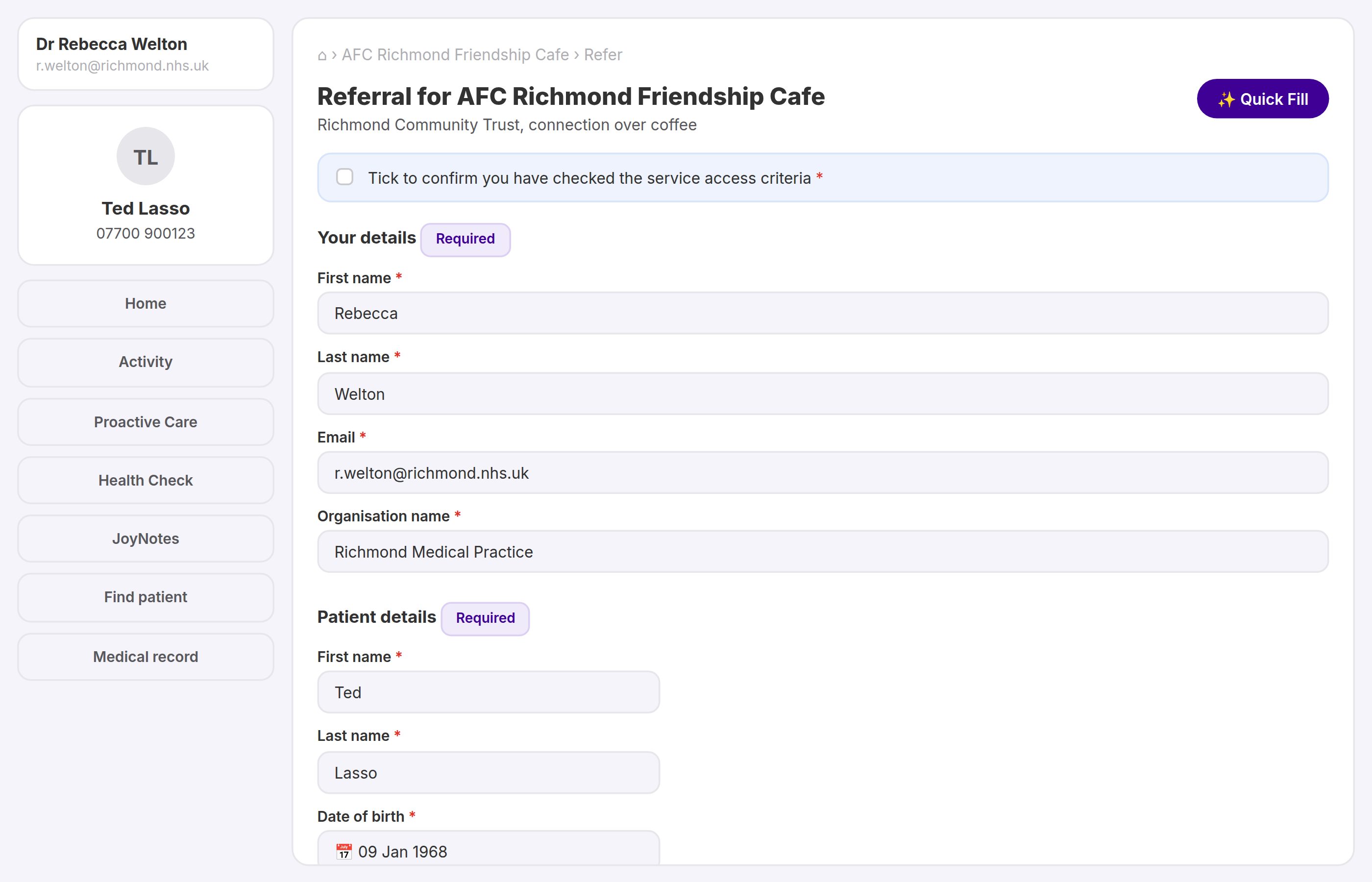The image size is (1372, 882).
Task: Open Proactive Care section
Action: [x=146, y=422]
